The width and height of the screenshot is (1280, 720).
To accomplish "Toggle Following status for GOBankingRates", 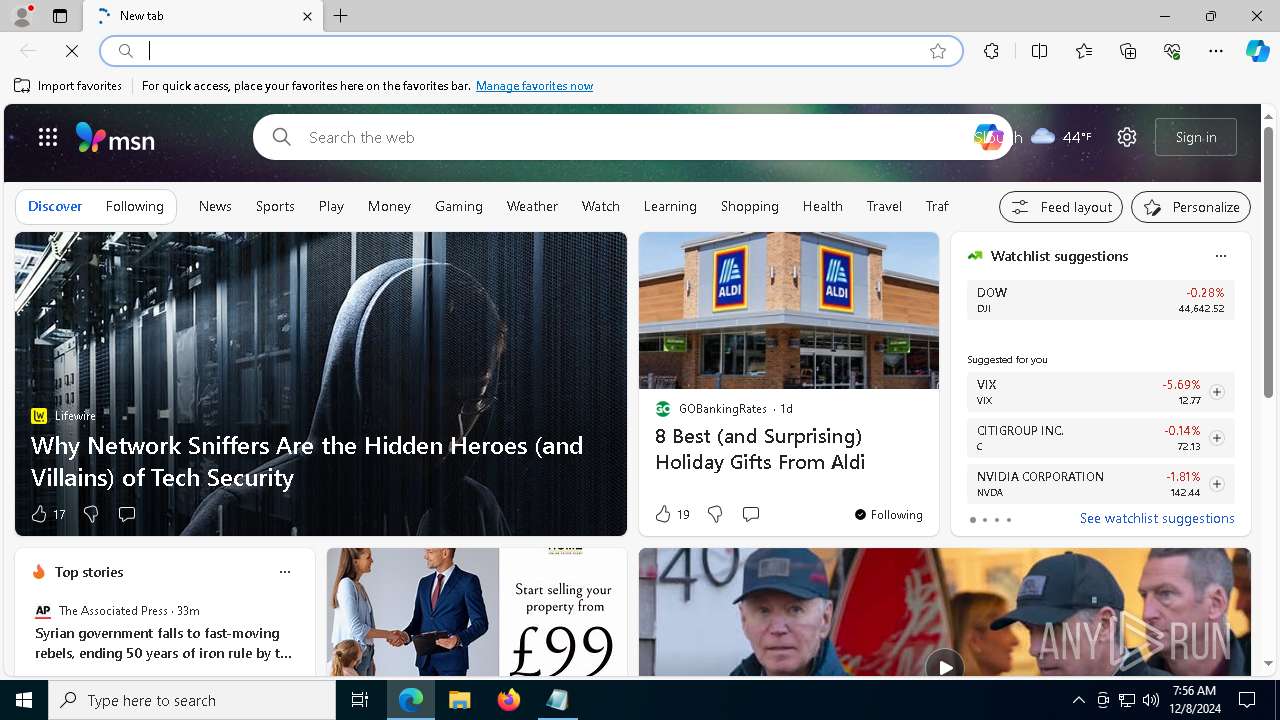I will pyautogui.click(x=889, y=515).
